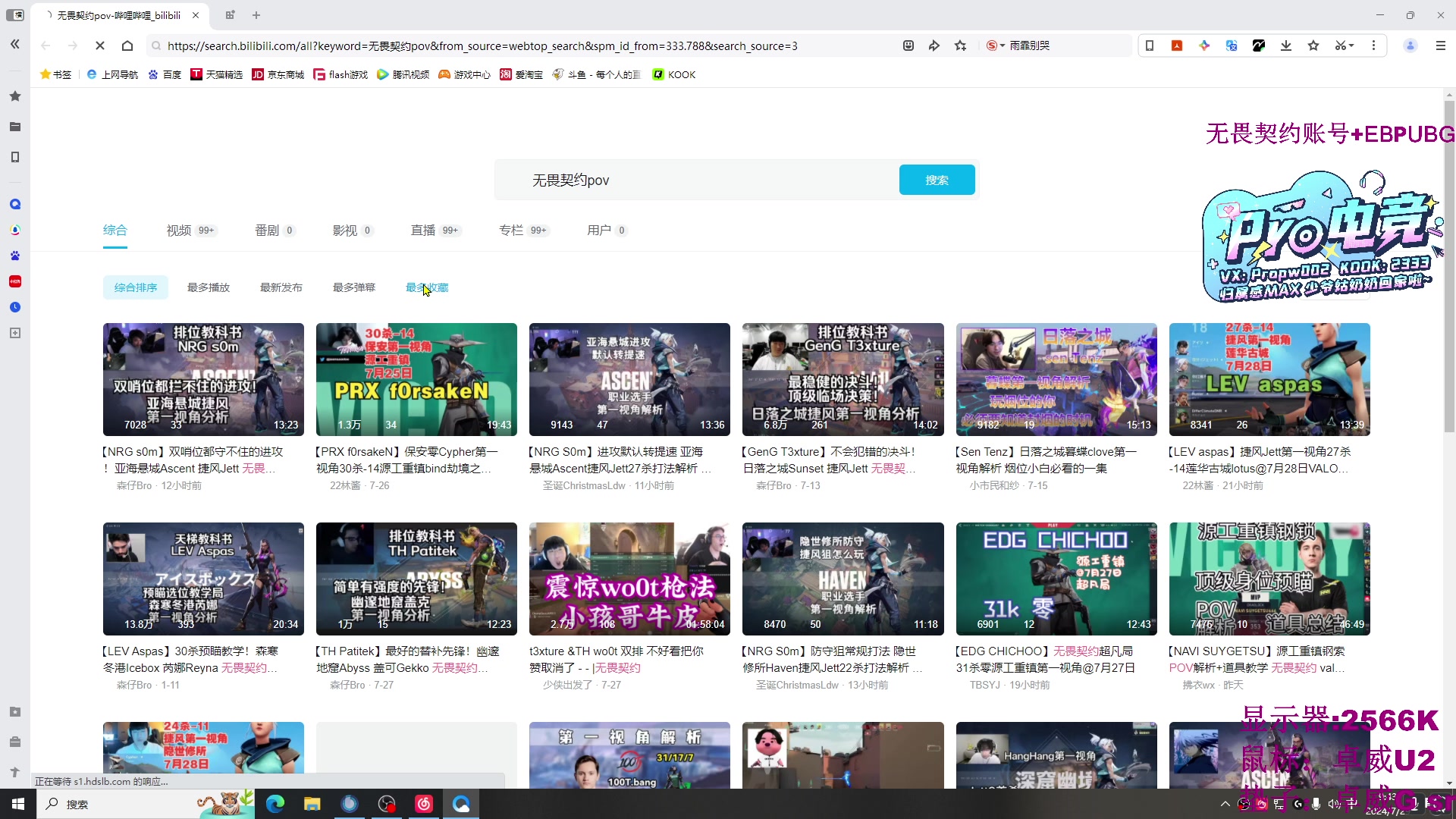Open File Explorer from taskbar
This screenshot has height=819, width=1456.
pos(312,804)
